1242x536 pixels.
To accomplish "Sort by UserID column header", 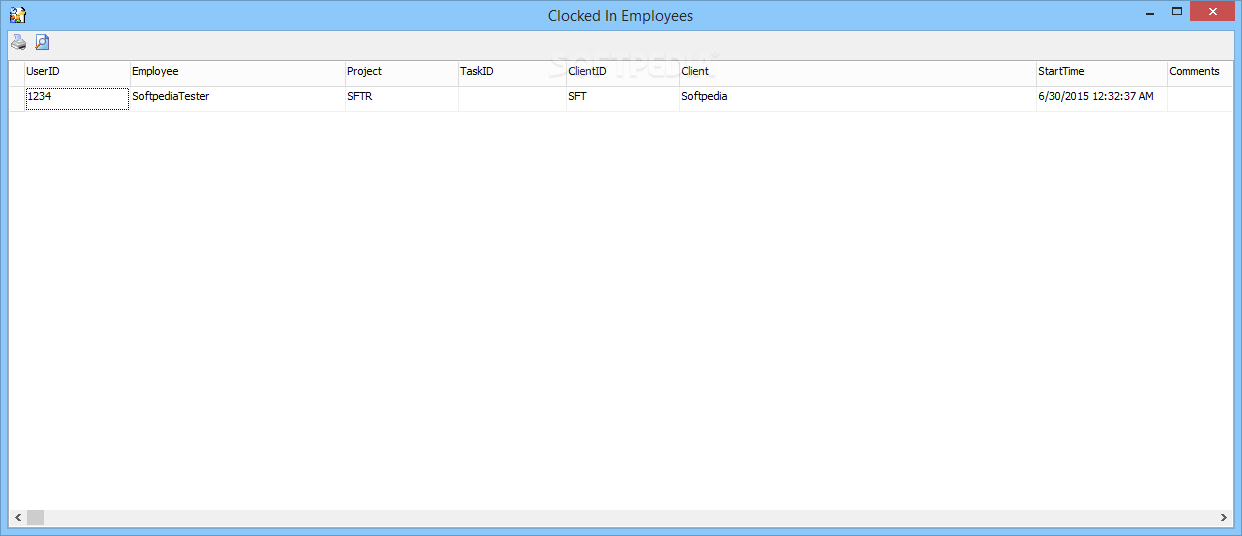I will point(77,72).
